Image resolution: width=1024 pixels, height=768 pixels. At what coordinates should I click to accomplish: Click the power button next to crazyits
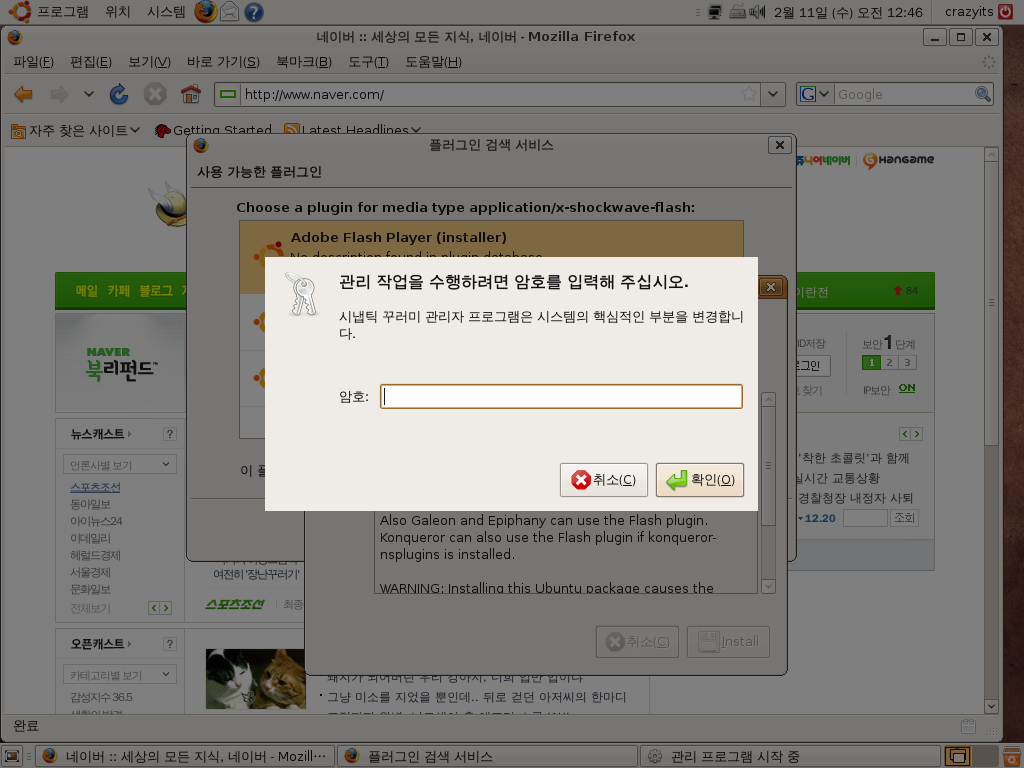click(1005, 12)
